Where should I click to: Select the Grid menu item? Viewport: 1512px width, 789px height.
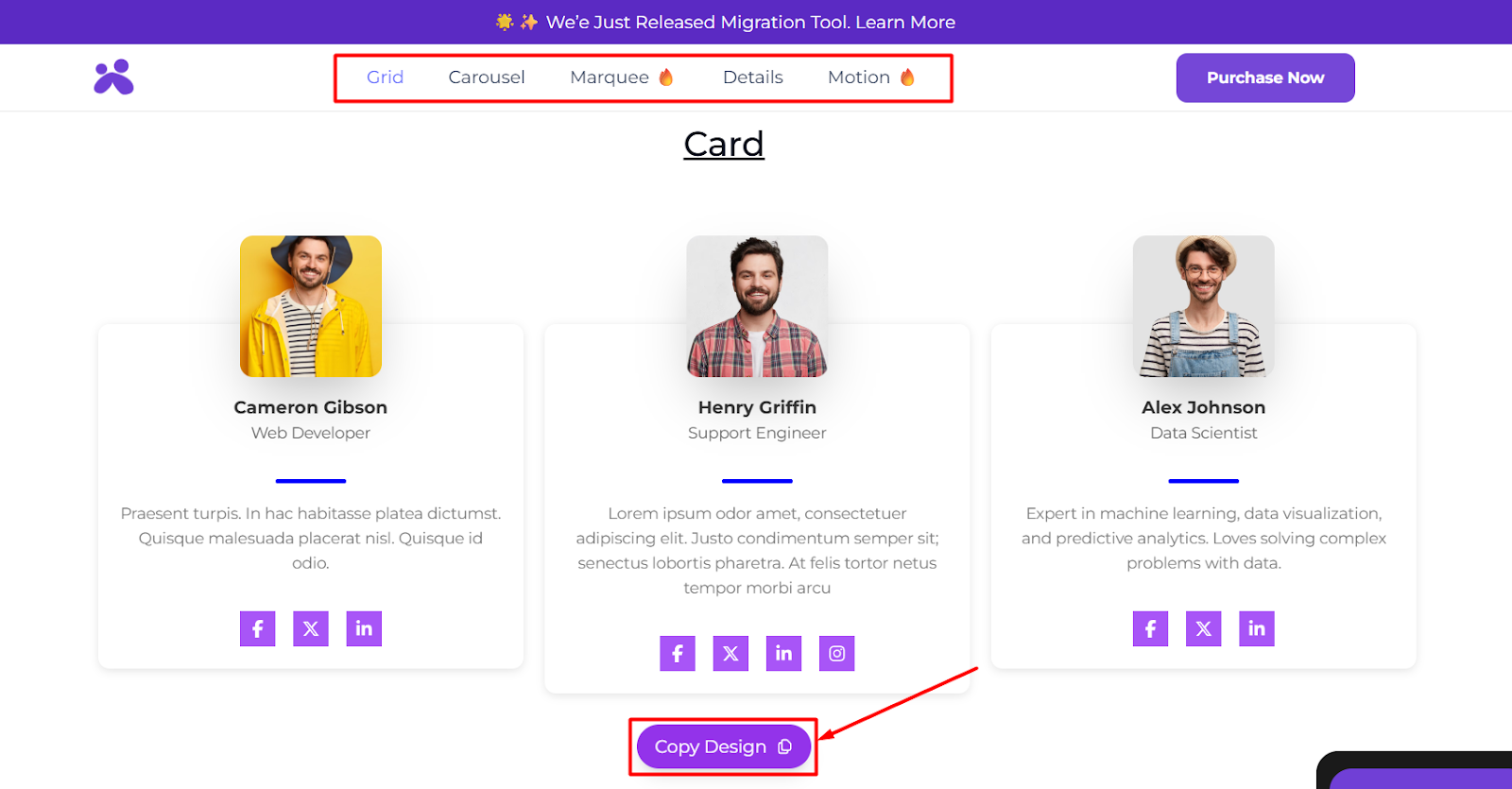(x=385, y=77)
